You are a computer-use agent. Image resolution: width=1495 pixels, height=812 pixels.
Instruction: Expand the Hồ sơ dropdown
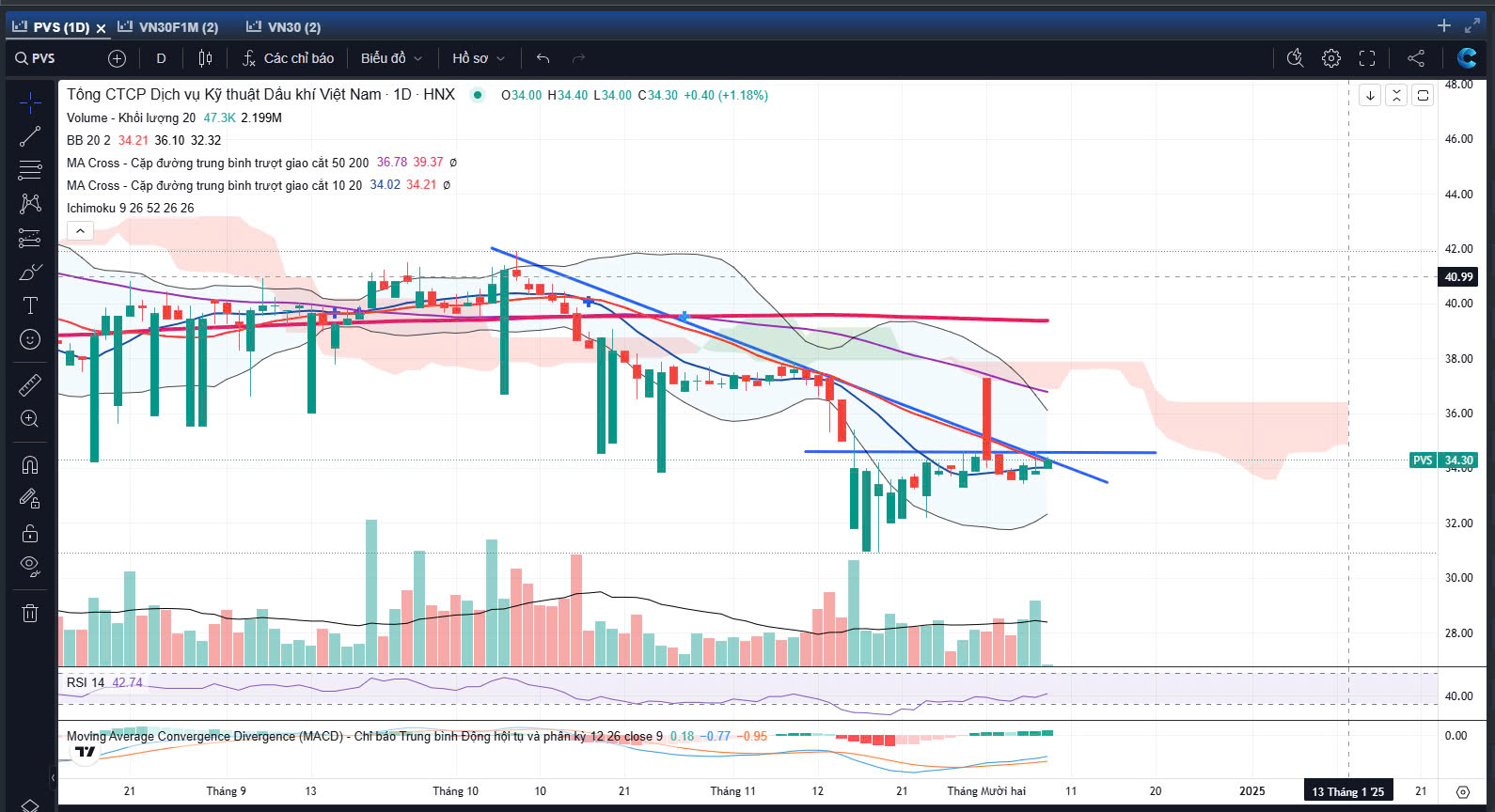click(x=479, y=58)
